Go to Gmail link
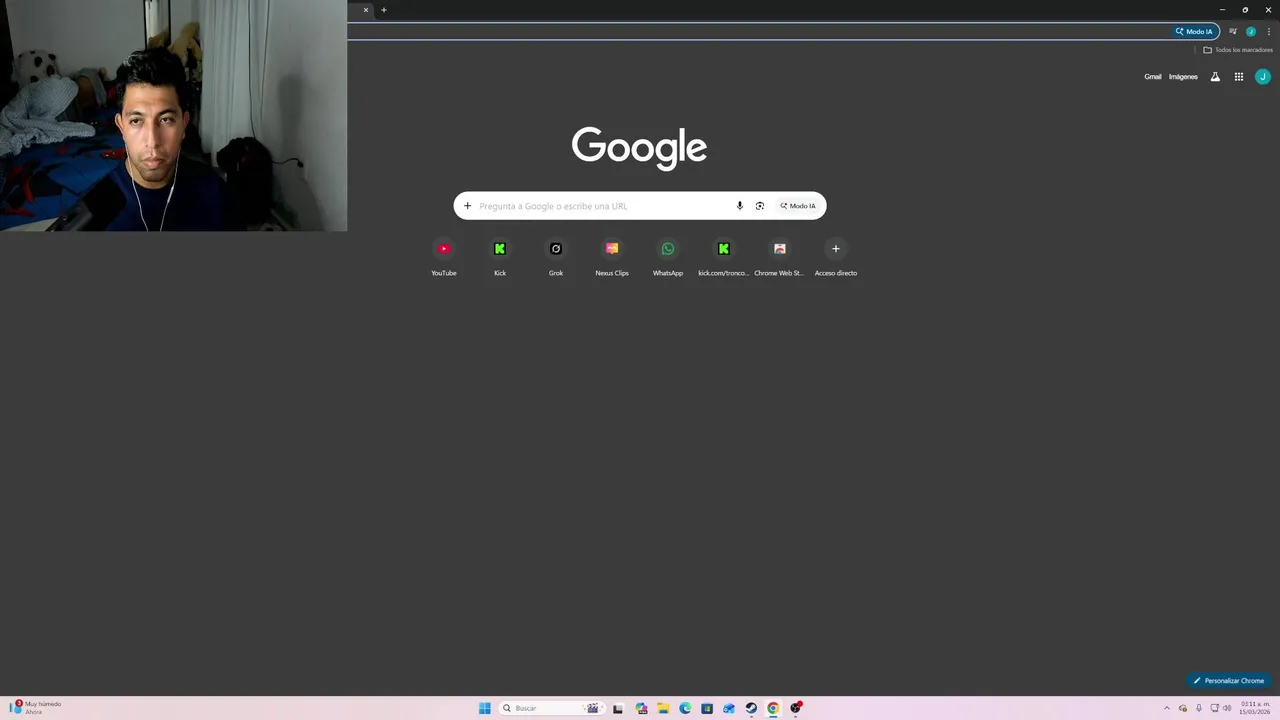Viewport: 1280px width, 720px height. coord(1153,77)
